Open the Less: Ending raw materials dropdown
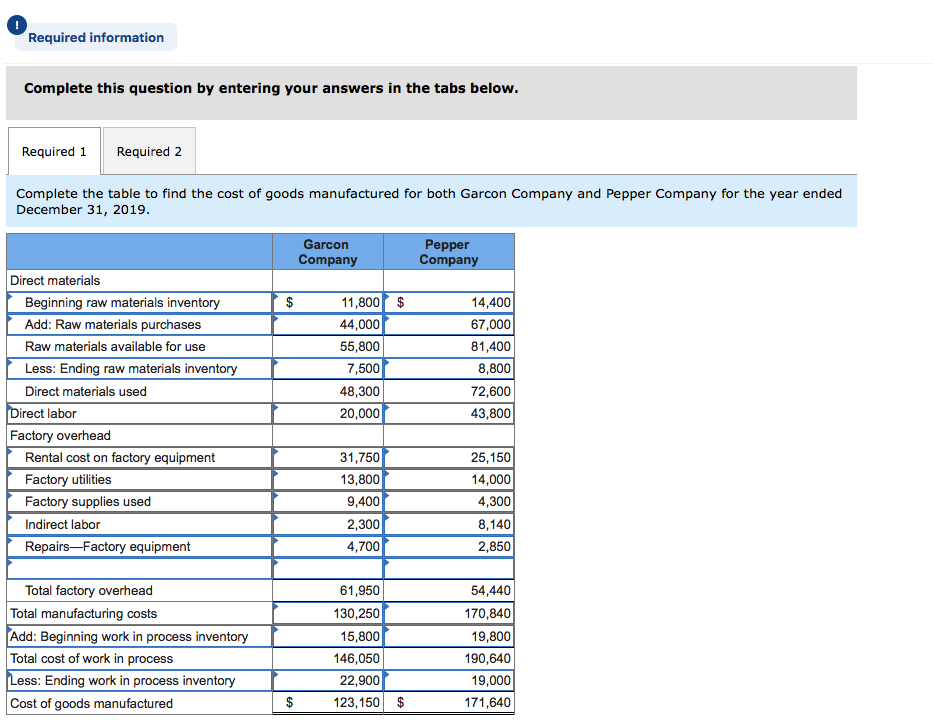This screenshot has height=720, width=933. click(x=139, y=368)
